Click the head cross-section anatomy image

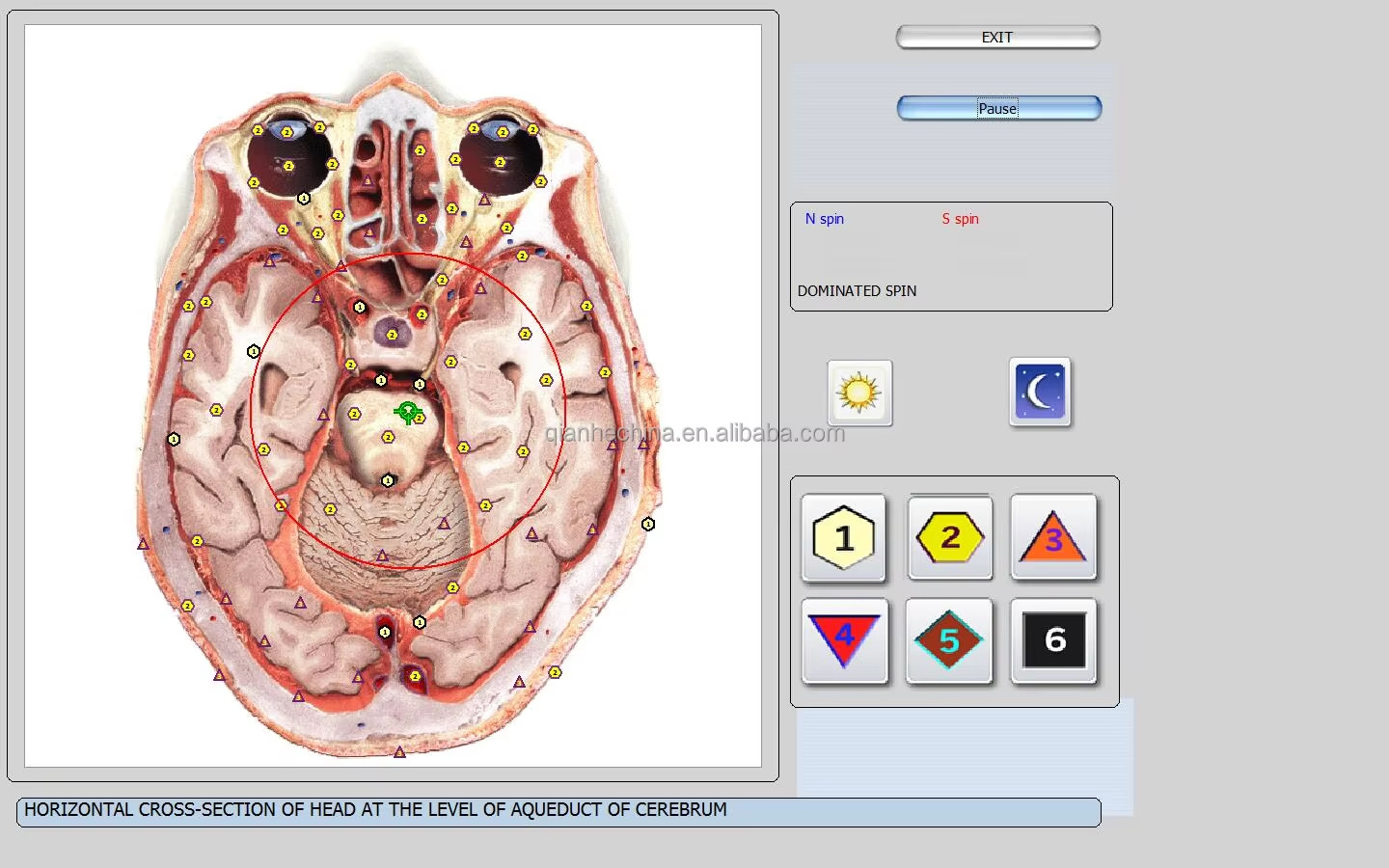pyautogui.click(x=393, y=395)
